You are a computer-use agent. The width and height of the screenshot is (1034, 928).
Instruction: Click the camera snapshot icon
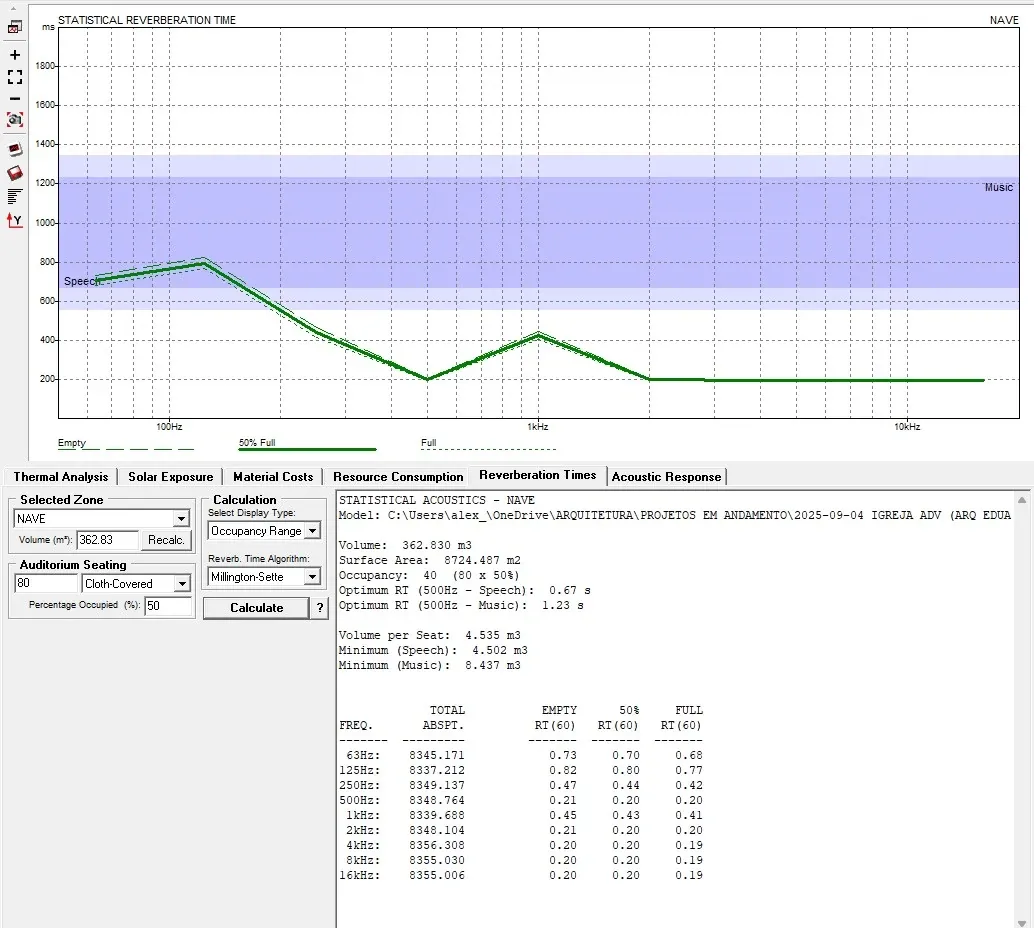pos(15,119)
